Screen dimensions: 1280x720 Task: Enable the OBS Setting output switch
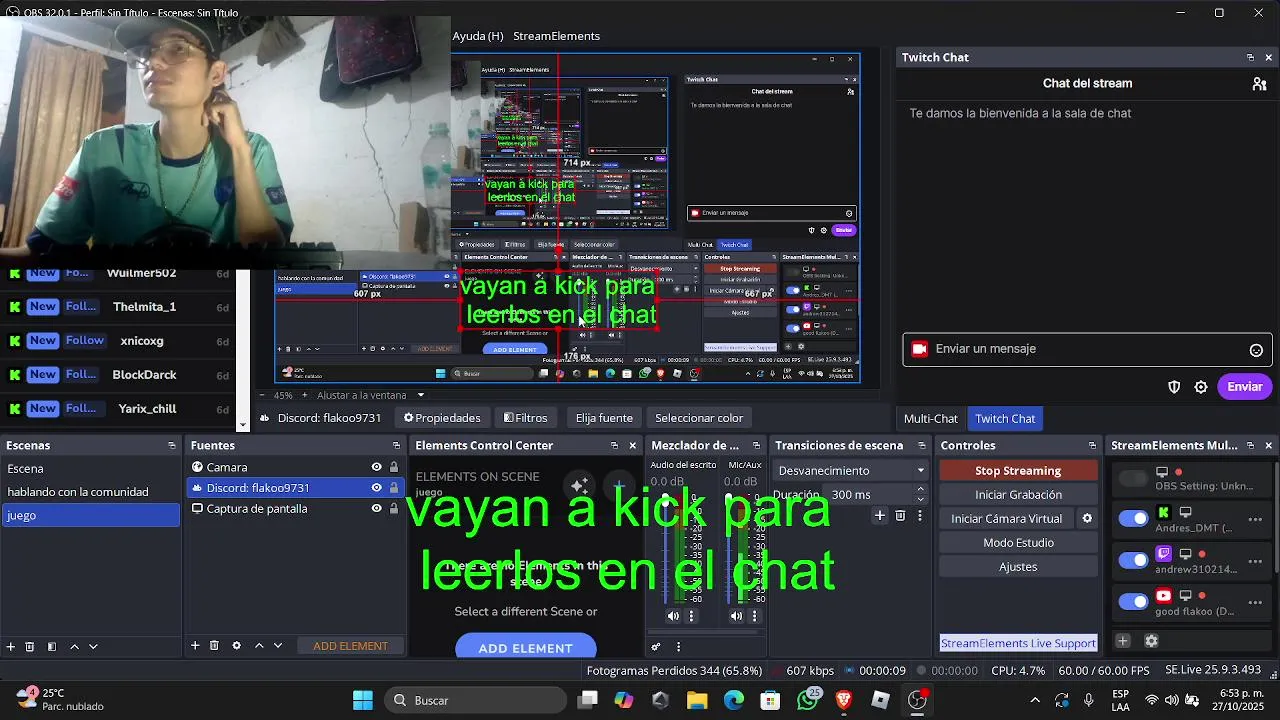click(x=1133, y=479)
